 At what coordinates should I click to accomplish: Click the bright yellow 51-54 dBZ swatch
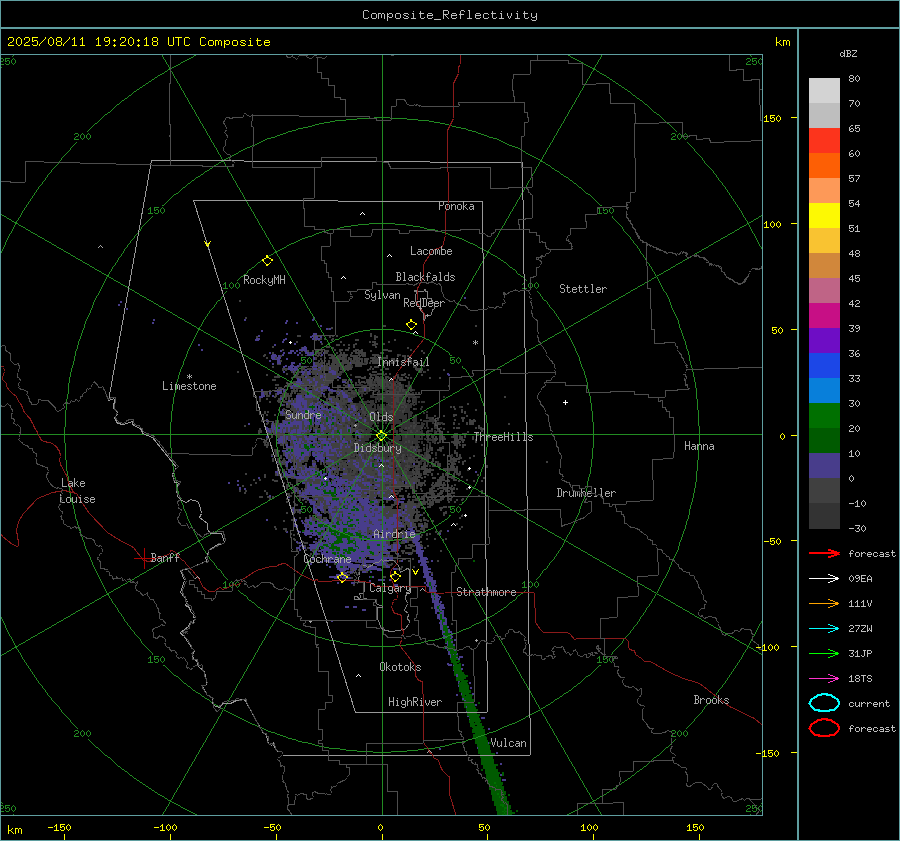coord(824,216)
